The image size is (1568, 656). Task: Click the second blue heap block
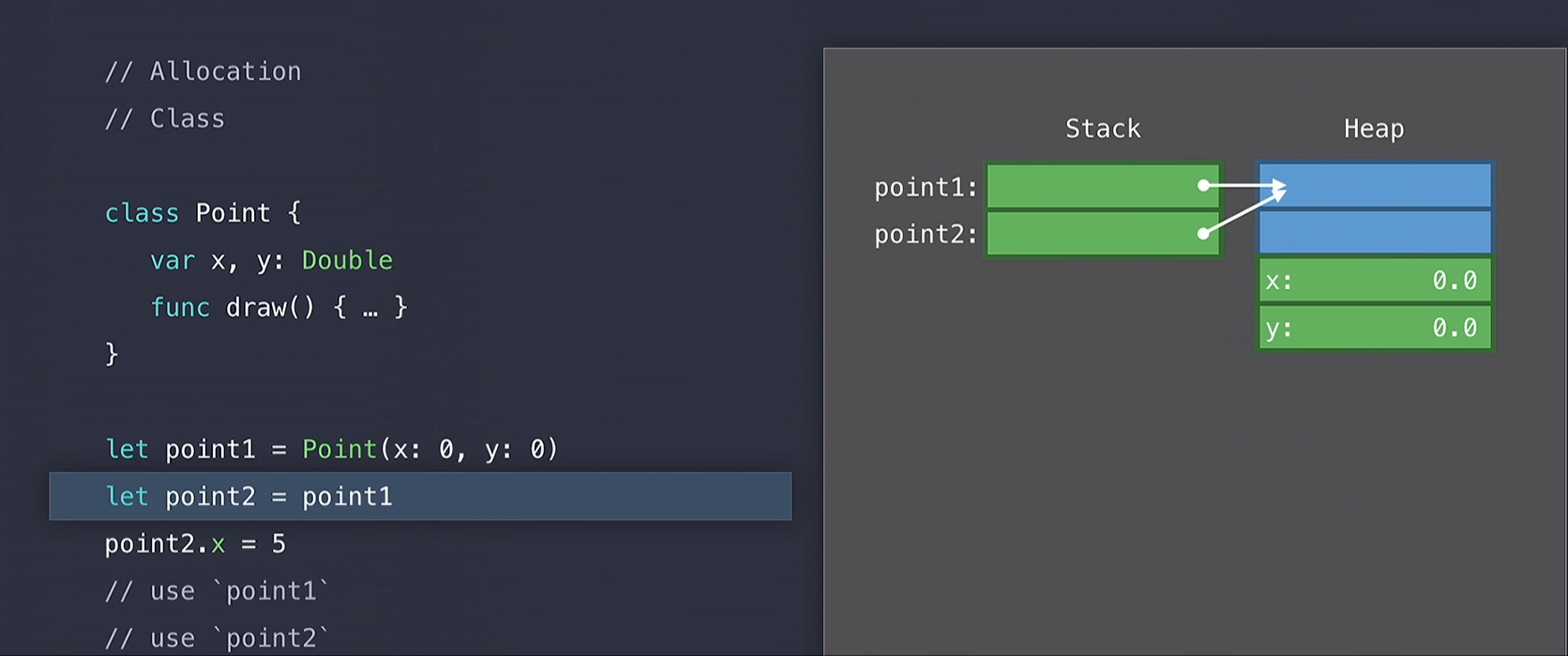[x=1375, y=233]
